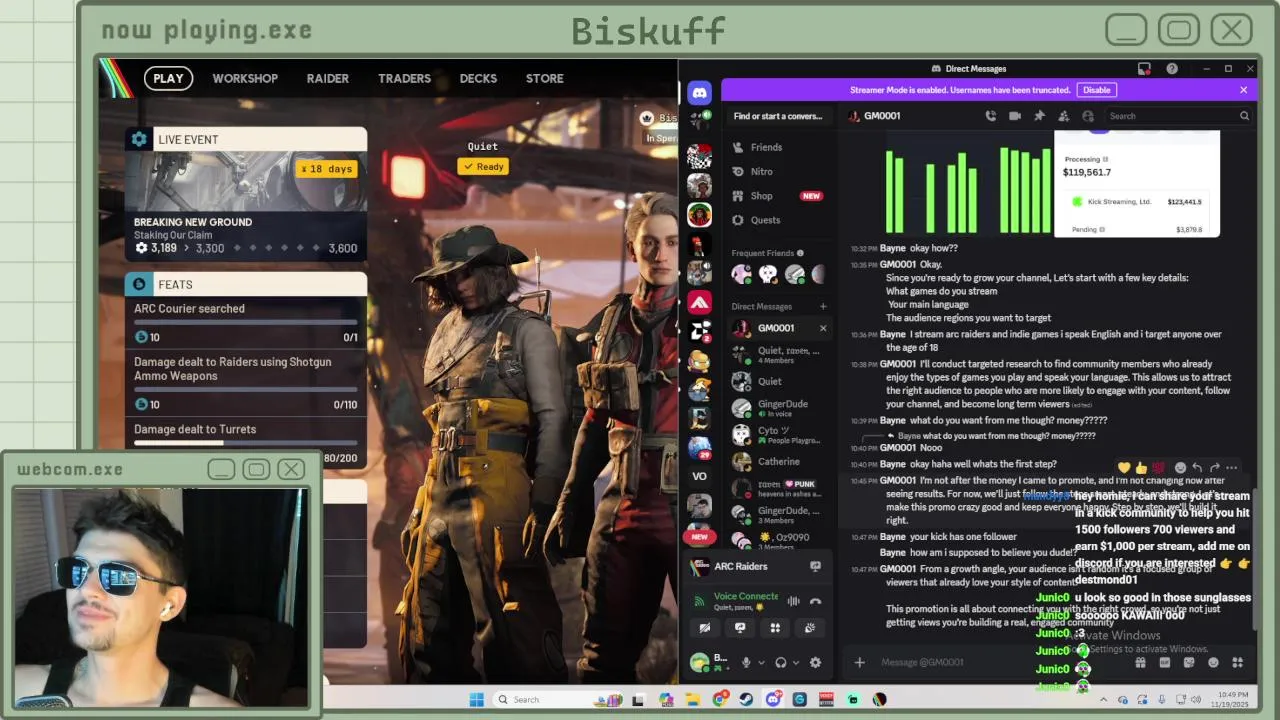Reply to the hovered message arrow icon
The image size is (1280, 720).
1197,467
